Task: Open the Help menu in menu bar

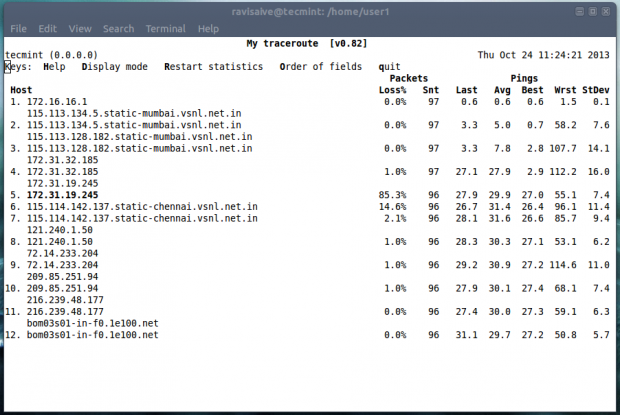Action: pos(208,29)
